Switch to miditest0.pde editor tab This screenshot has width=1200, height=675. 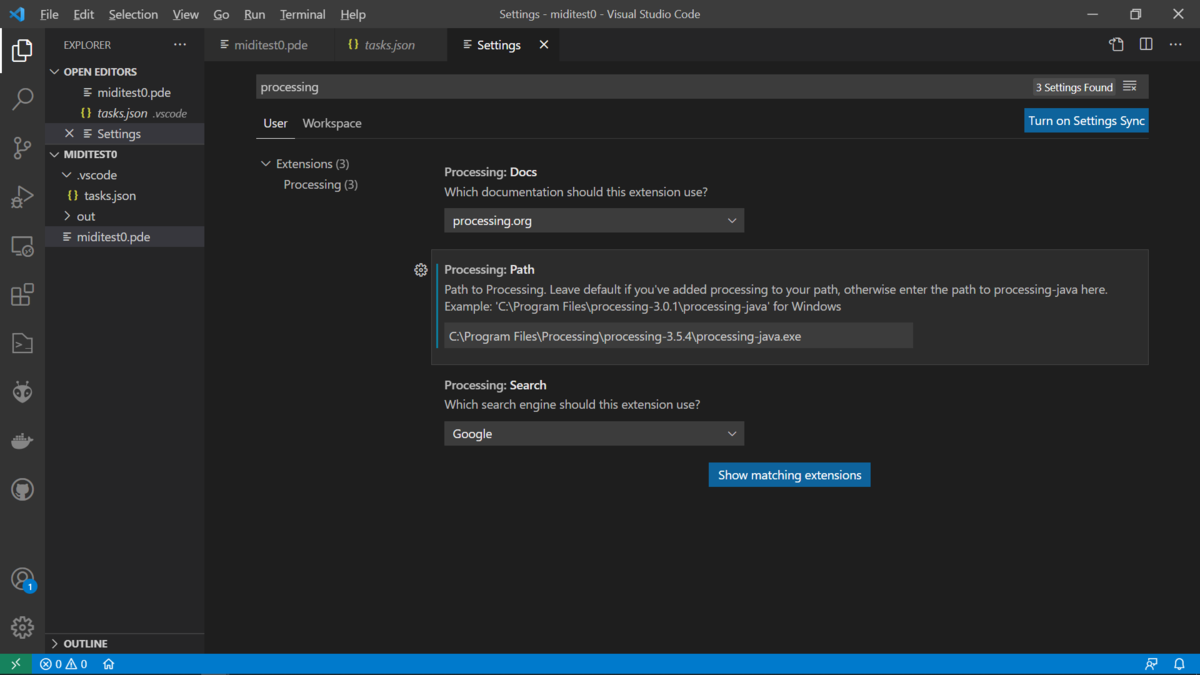tap(268, 45)
